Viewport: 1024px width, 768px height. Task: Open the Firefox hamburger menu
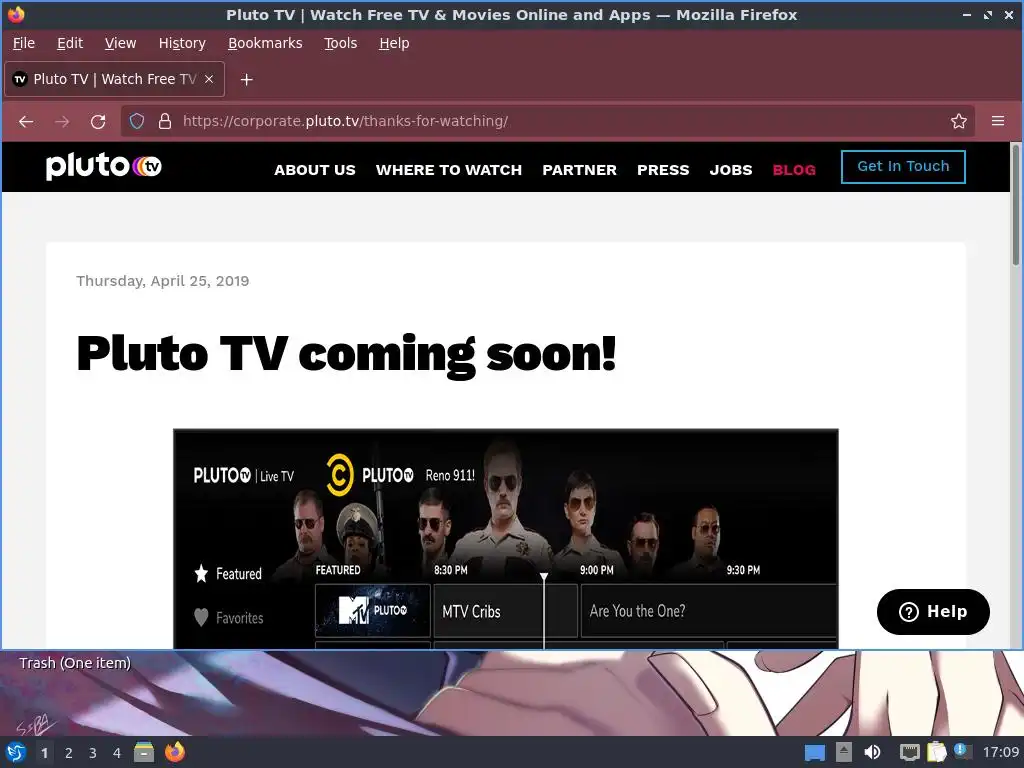click(x=998, y=121)
